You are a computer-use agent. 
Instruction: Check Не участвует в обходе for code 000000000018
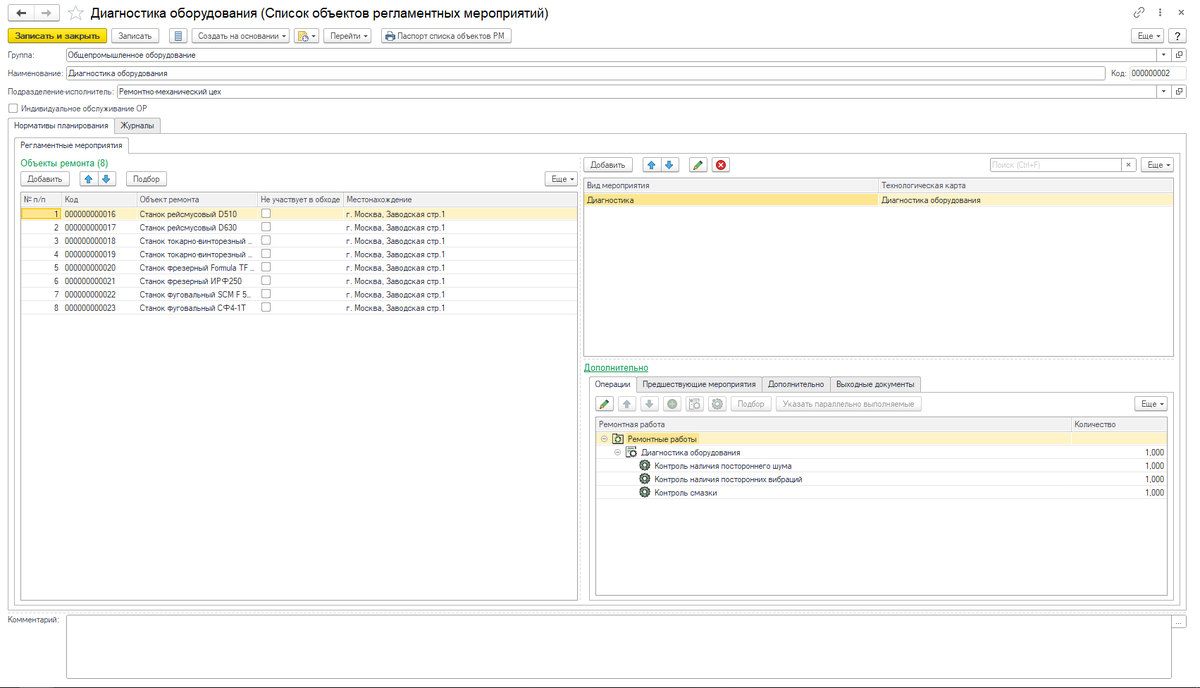pyautogui.click(x=266, y=240)
